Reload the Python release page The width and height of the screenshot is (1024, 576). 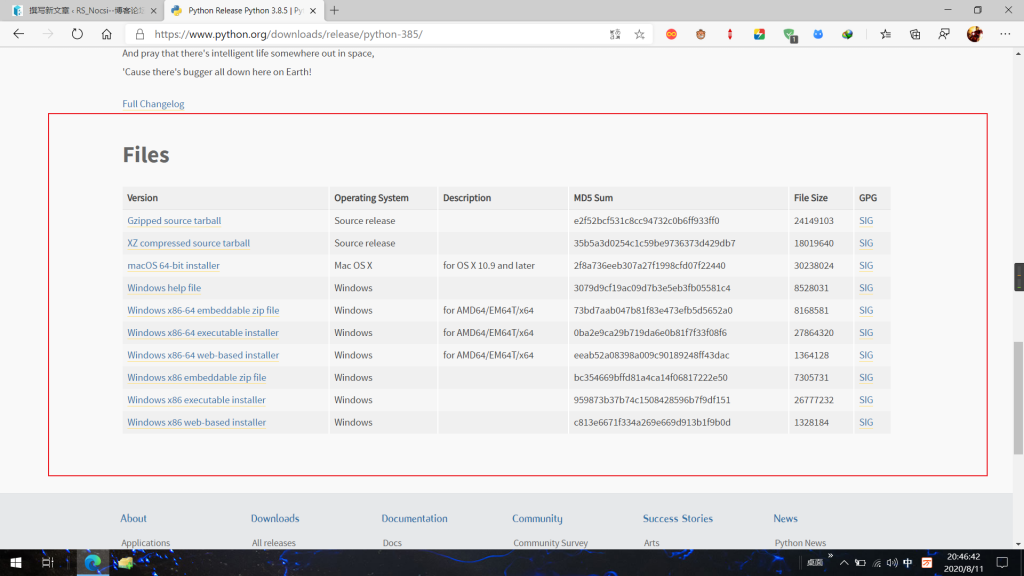pyautogui.click(x=77, y=34)
